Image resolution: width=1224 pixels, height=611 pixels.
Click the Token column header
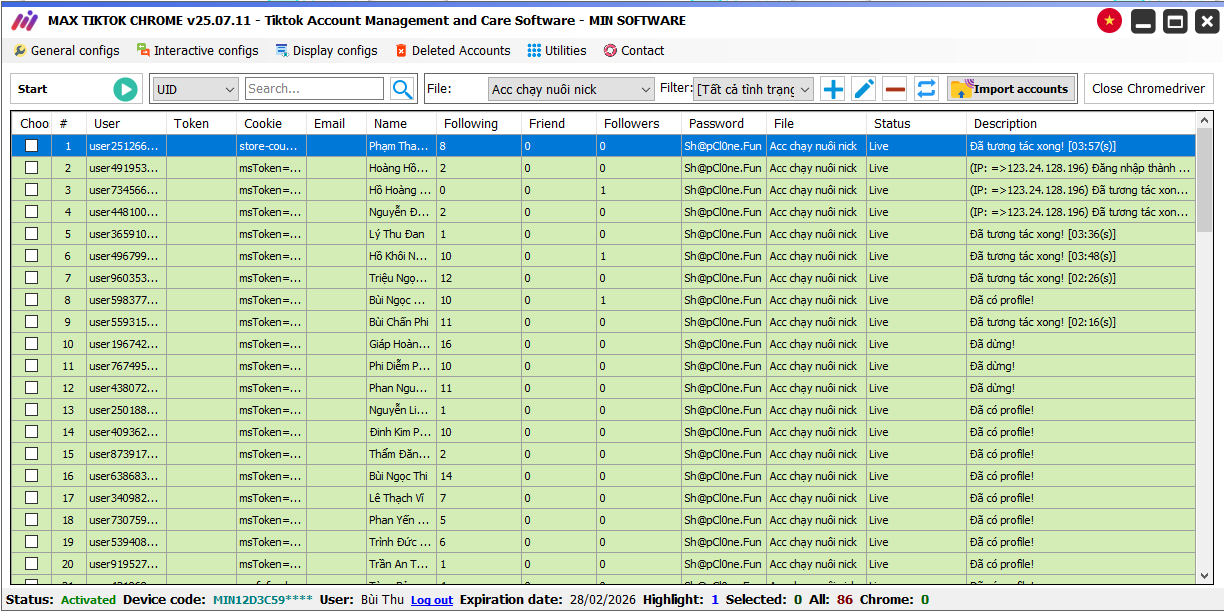click(x=201, y=124)
